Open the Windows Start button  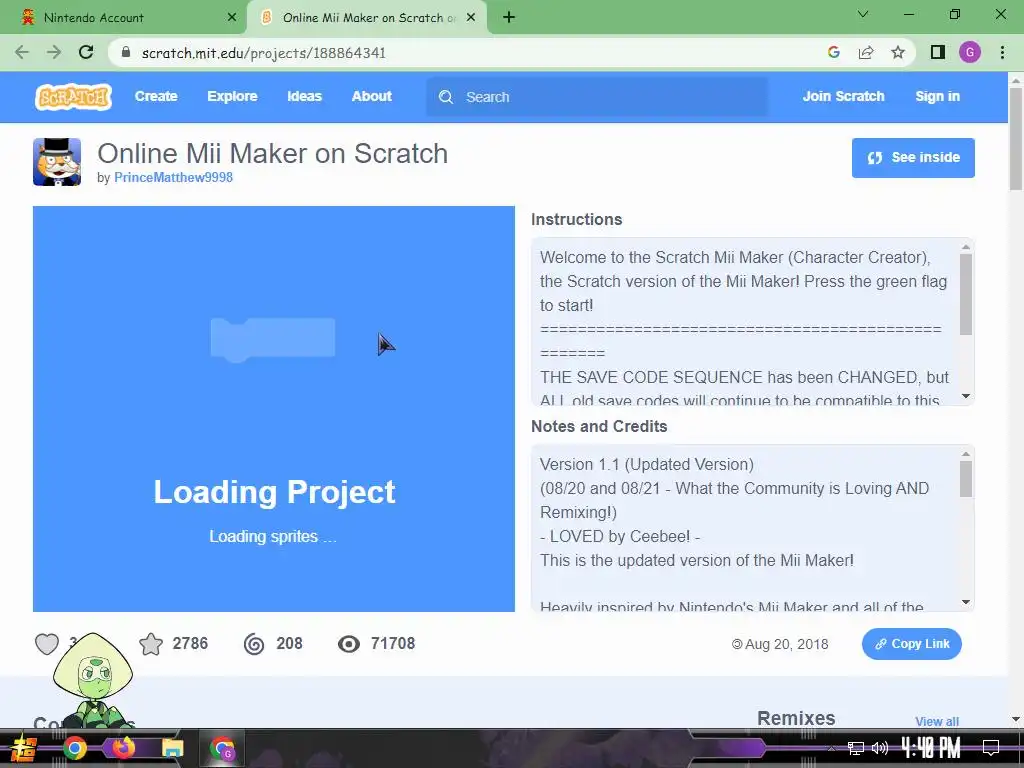(x=24, y=748)
